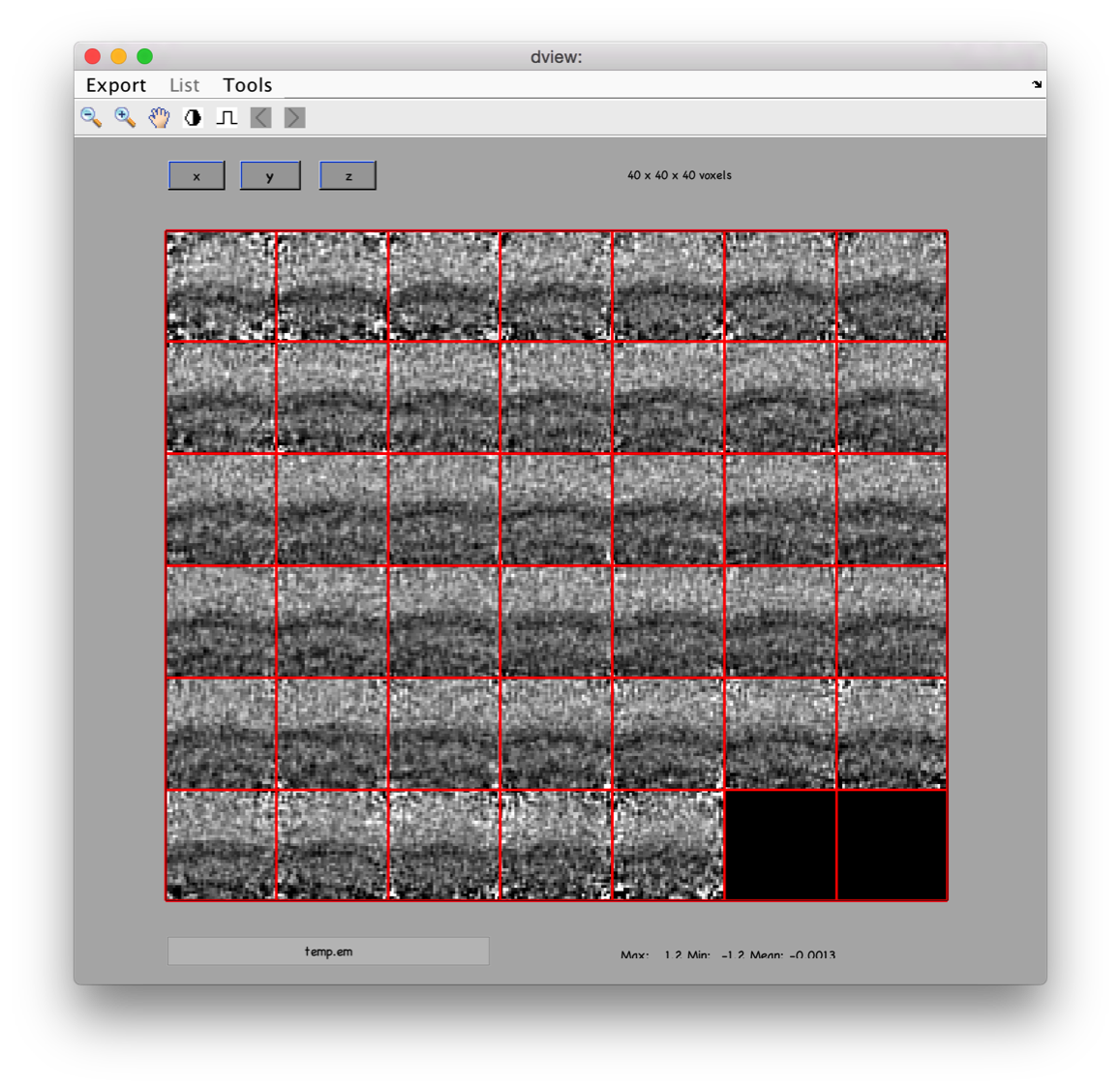Image resolution: width=1120 pixels, height=1089 pixels.
Task: Switch slicing to the z axis
Action: 348,175
